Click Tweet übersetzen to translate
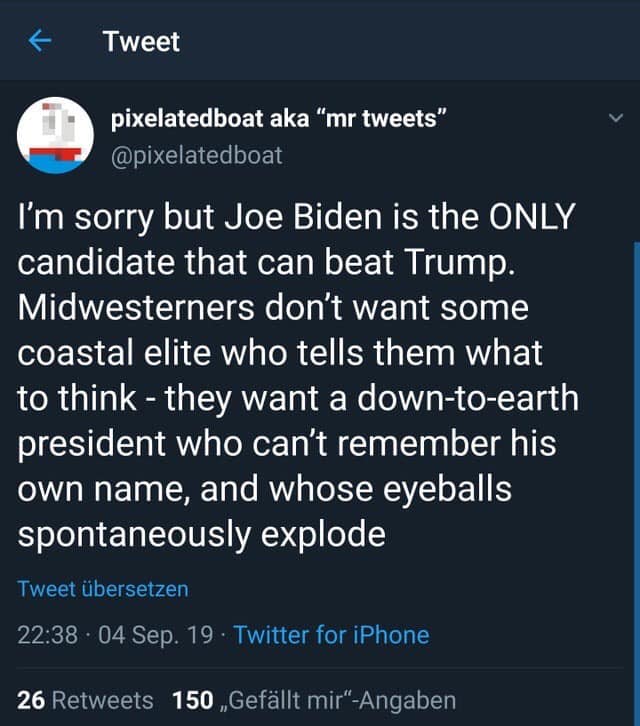The image size is (640, 726). pos(103,589)
